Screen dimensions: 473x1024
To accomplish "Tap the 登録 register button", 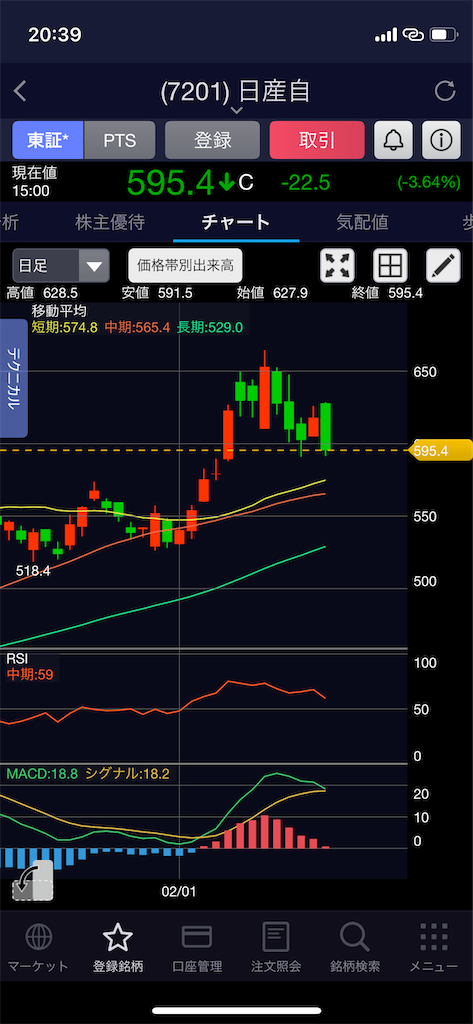I will pos(212,140).
